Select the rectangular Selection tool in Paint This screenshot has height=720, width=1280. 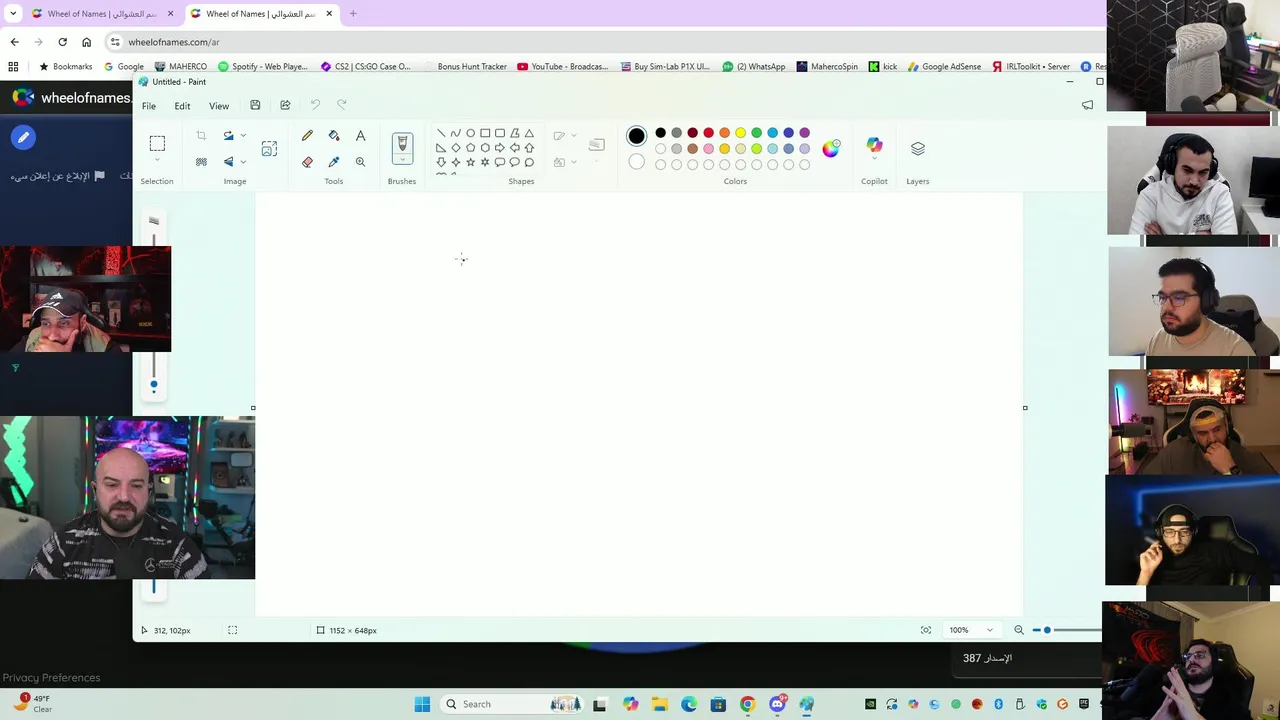point(157,143)
